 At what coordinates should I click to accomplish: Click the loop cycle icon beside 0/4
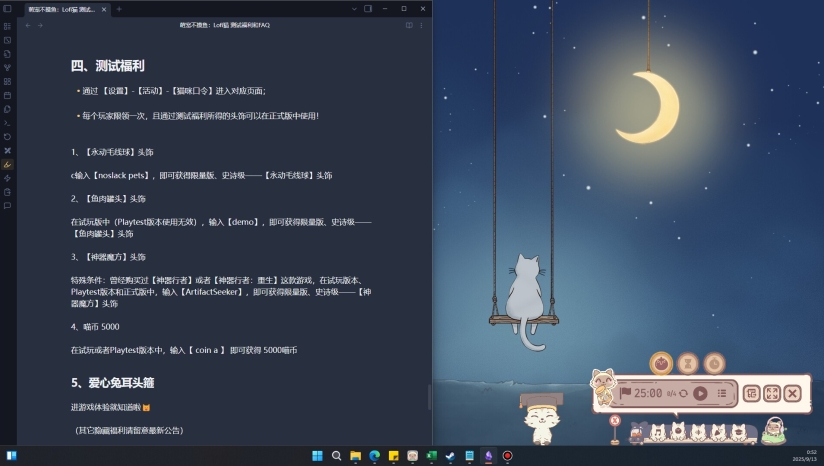(x=683, y=393)
